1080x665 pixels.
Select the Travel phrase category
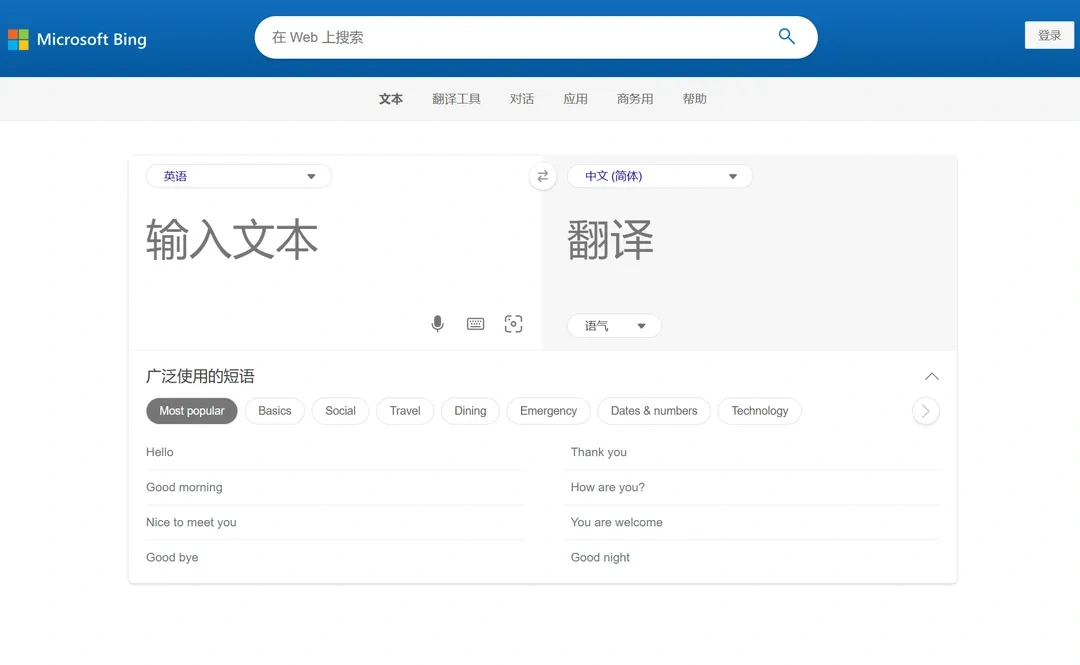(x=404, y=411)
